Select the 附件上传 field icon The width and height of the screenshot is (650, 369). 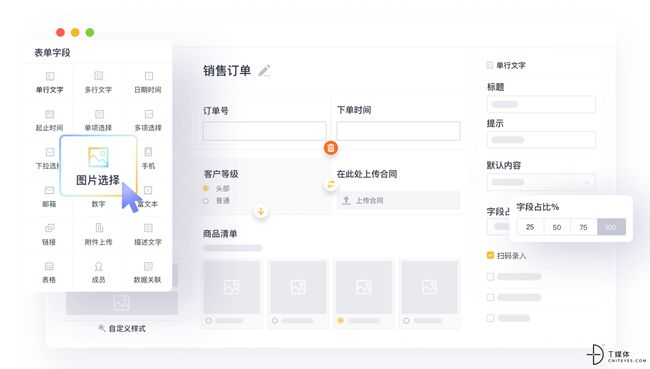[x=99, y=228]
